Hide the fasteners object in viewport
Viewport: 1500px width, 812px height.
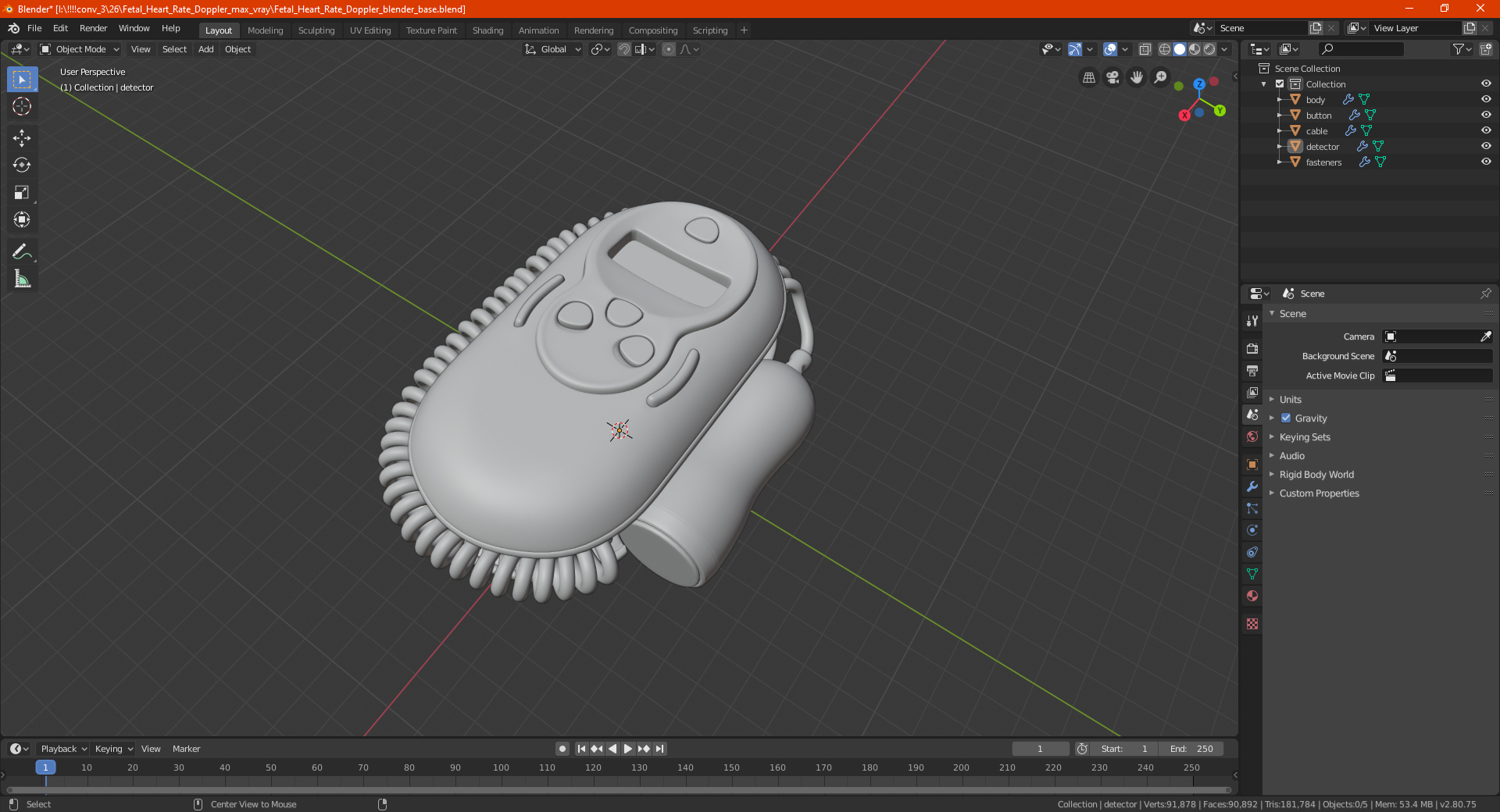coord(1486,162)
